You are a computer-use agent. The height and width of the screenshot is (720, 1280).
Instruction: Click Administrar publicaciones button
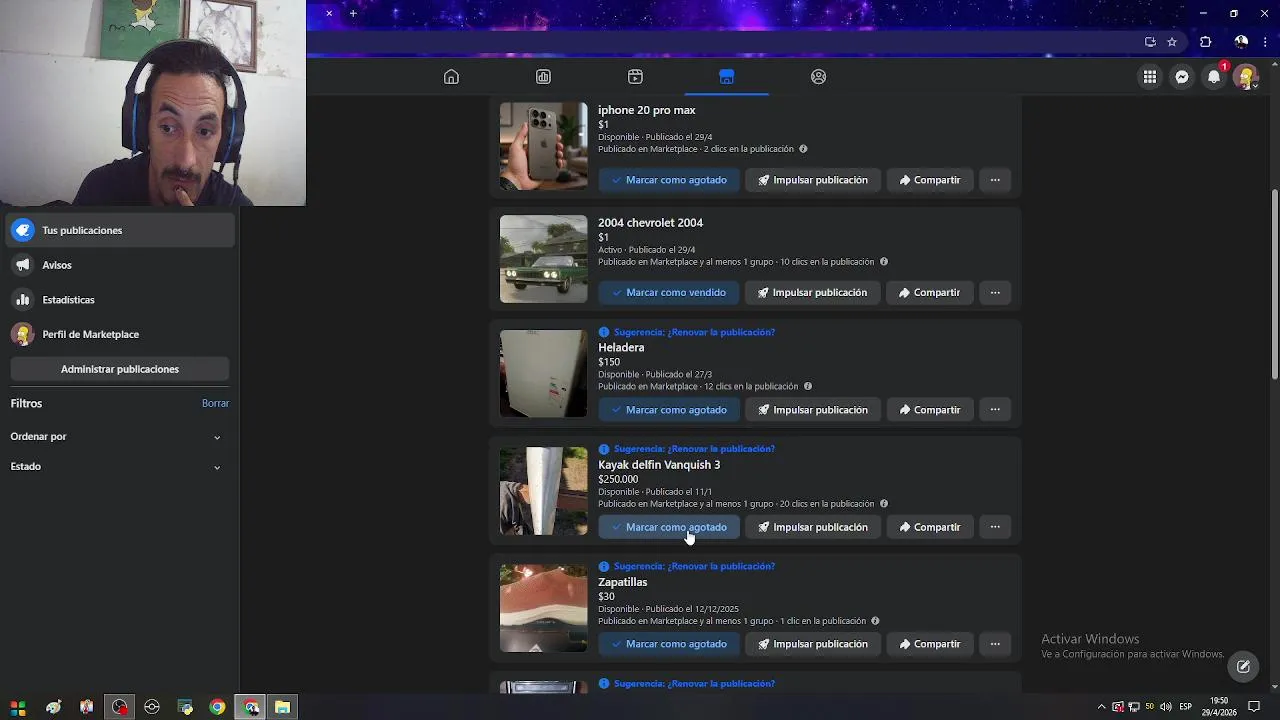coord(120,369)
